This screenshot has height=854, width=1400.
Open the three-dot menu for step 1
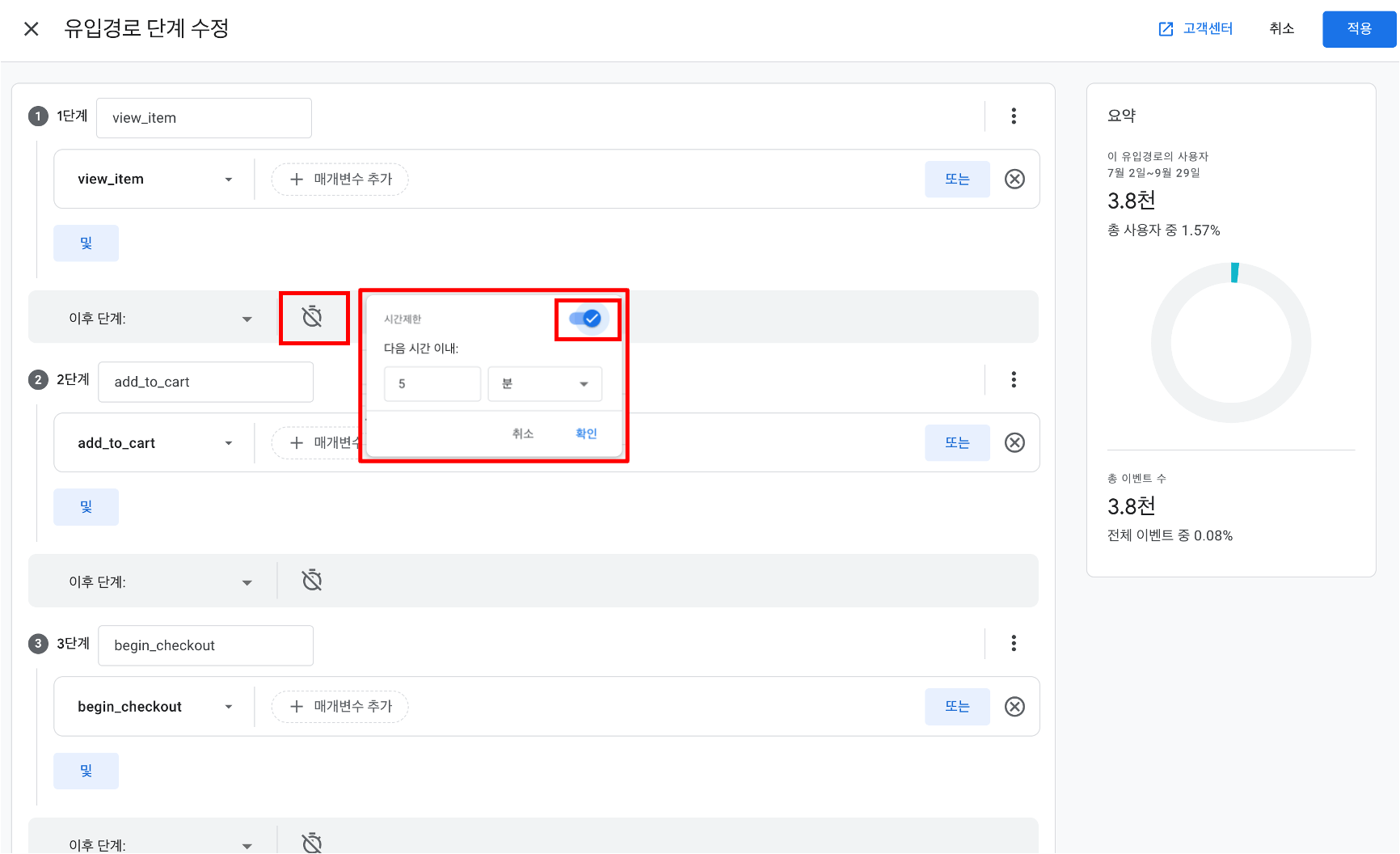(x=1014, y=116)
